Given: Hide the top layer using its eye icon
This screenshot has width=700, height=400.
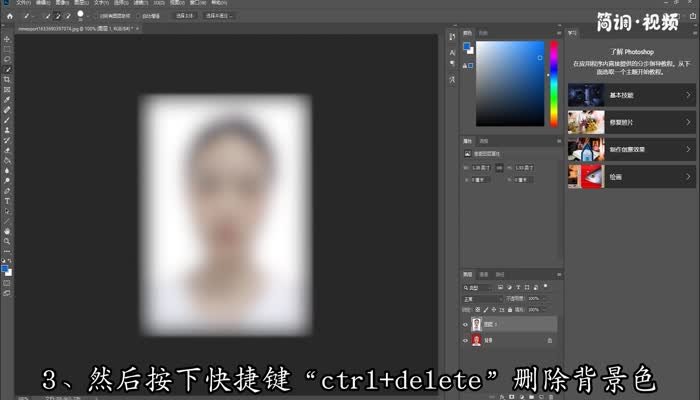Looking at the screenshot, I should 466,324.
